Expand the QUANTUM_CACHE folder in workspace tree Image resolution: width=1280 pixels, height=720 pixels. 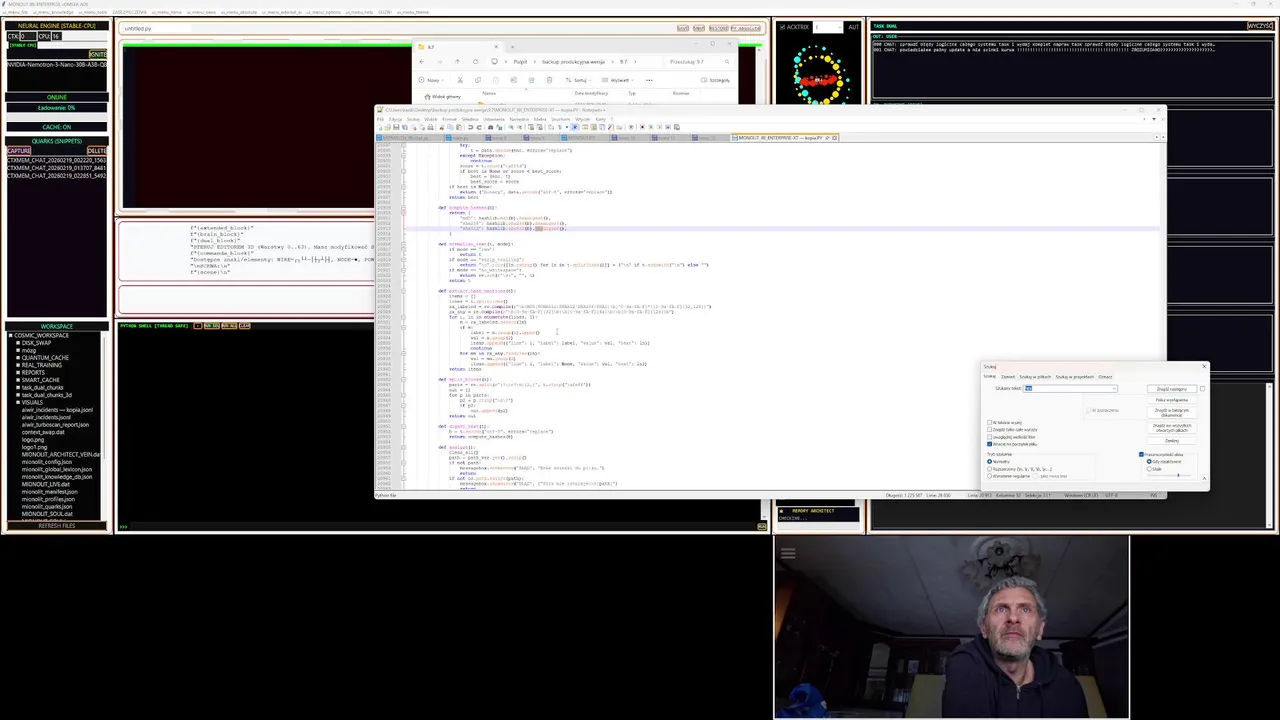click(x=18, y=358)
